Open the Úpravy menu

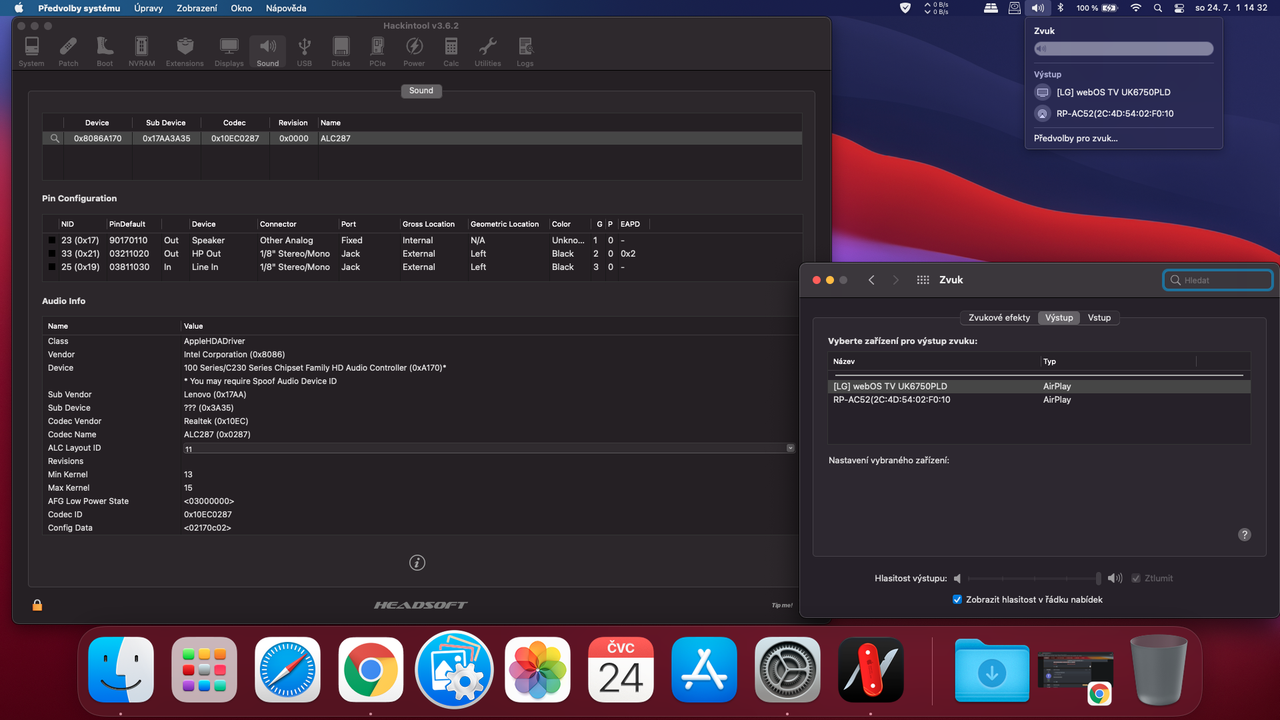(149, 8)
